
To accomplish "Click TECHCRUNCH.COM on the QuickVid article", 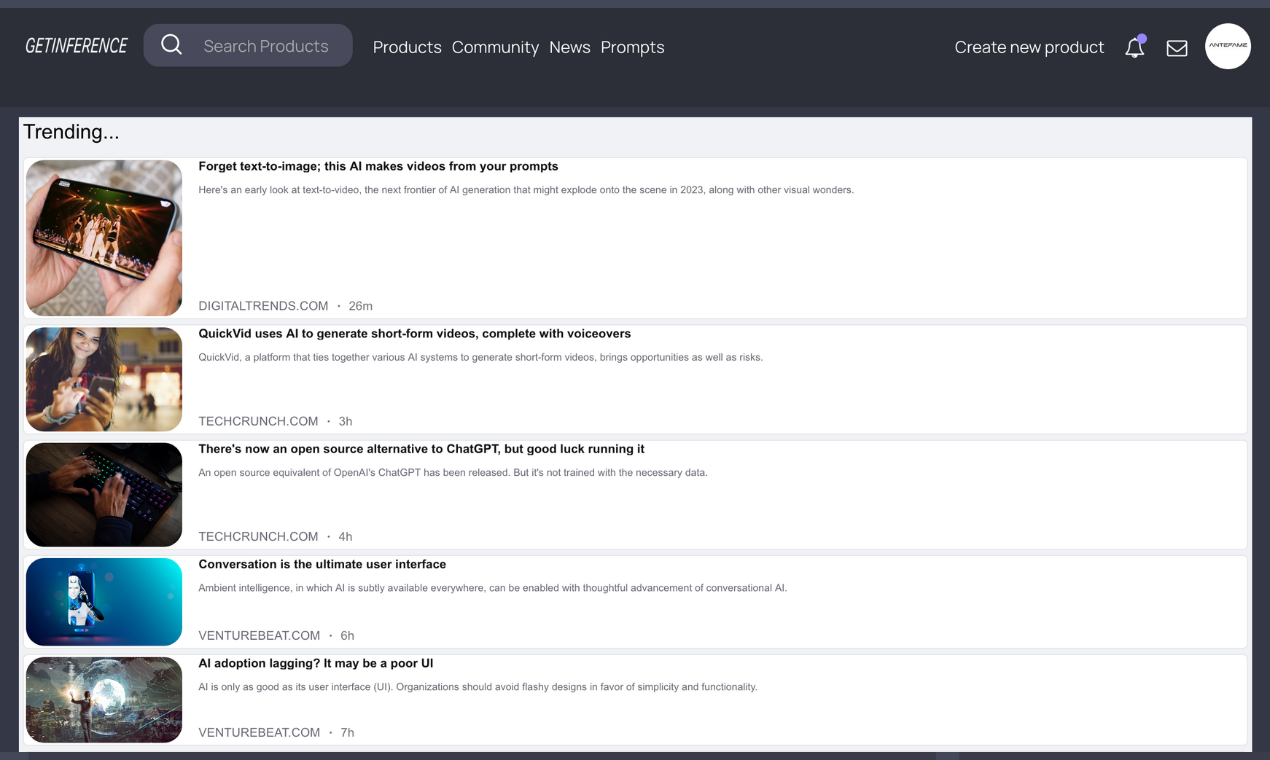I will (x=258, y=421).
